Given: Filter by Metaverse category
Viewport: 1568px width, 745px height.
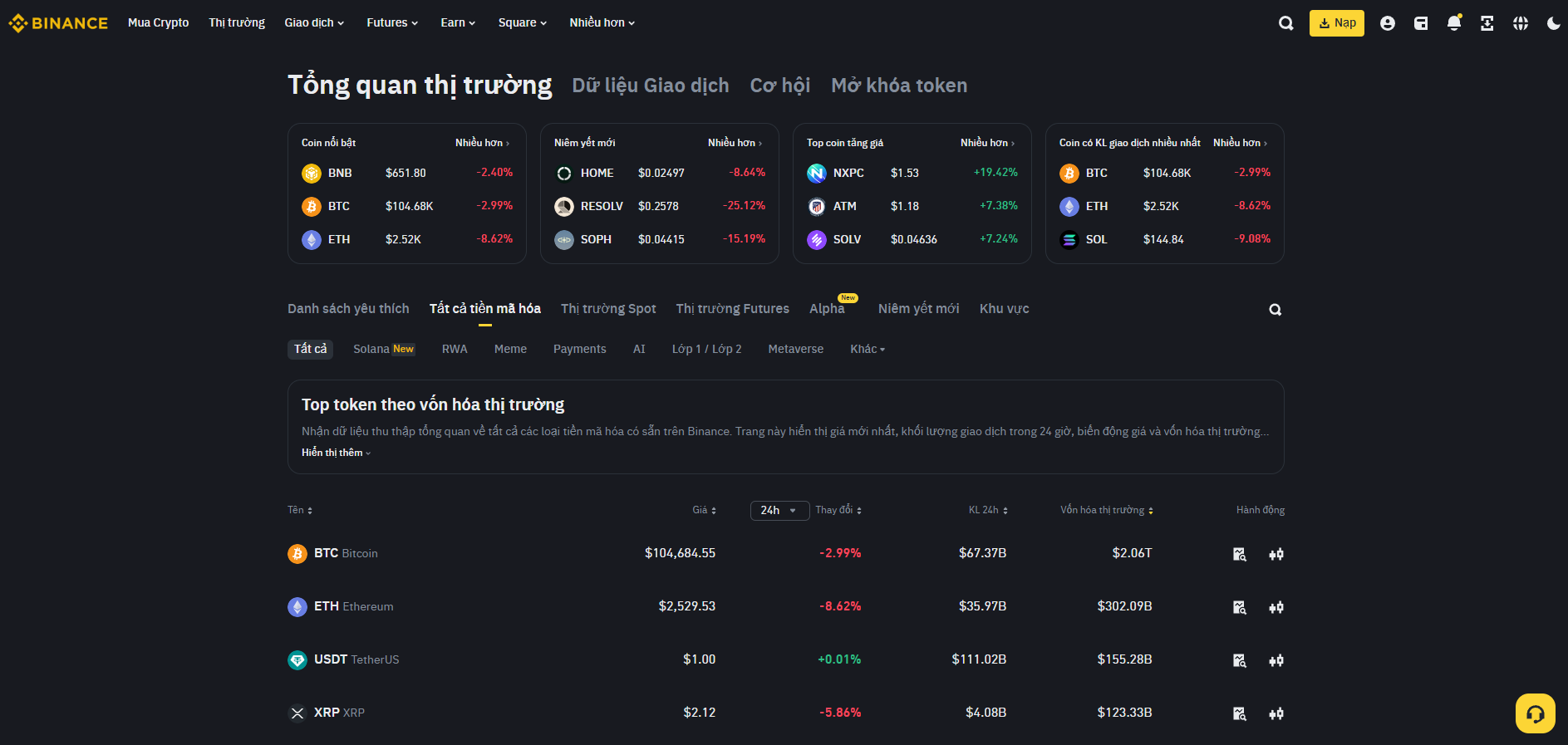Looking at the screenshot, I should [796, 350].
